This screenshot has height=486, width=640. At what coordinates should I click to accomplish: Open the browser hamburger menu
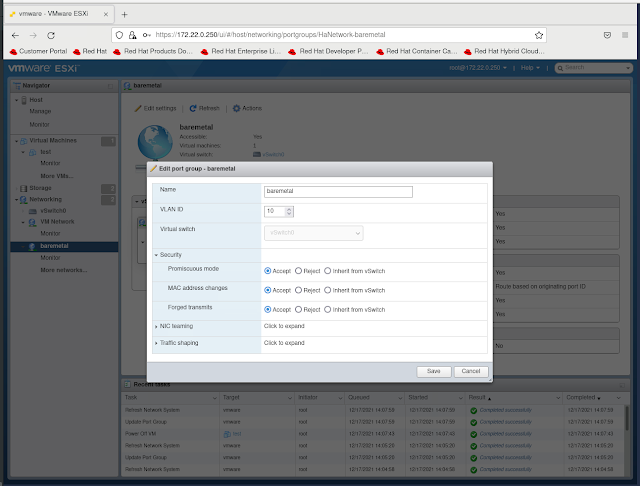[625, 35]
